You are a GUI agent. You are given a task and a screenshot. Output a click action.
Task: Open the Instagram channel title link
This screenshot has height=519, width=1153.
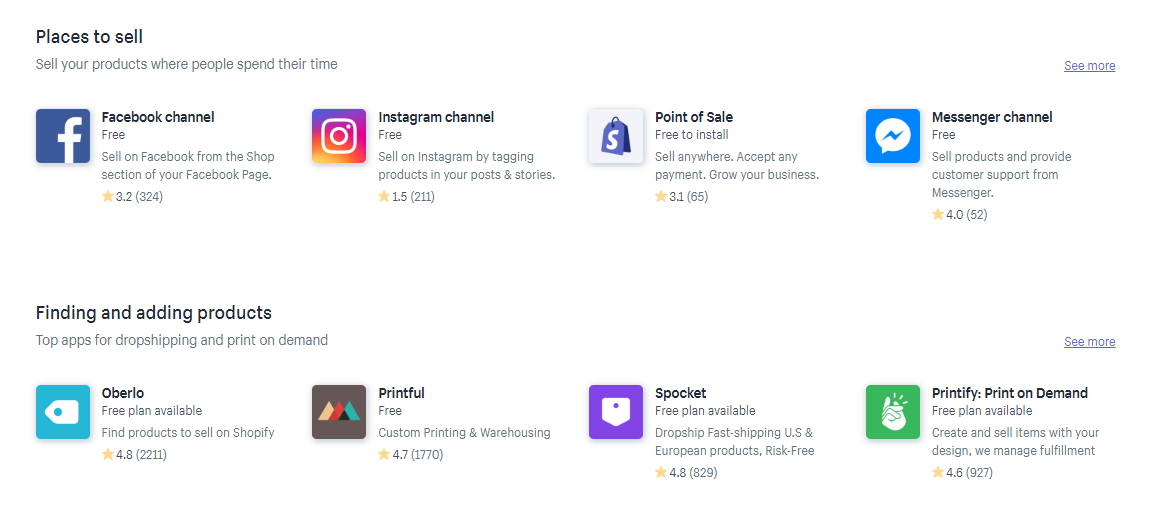click(x=436, y=117)
